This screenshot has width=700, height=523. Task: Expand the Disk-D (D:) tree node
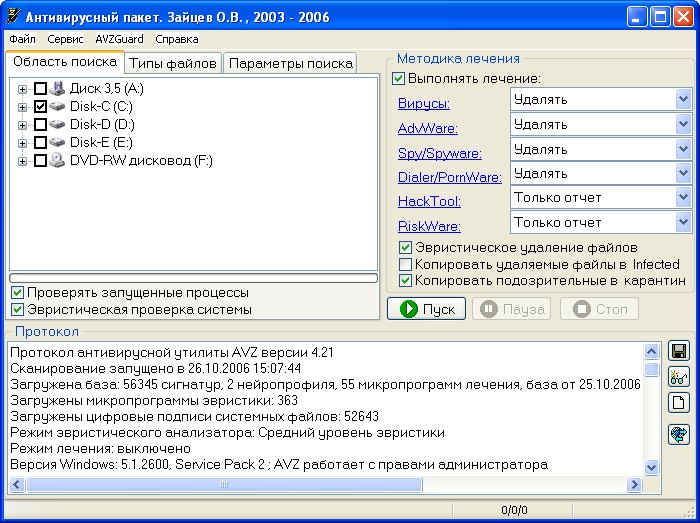22,125
